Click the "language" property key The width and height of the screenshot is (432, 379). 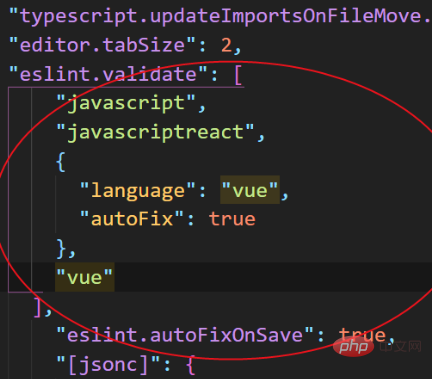pyautogui.click(x=138, y=191)
